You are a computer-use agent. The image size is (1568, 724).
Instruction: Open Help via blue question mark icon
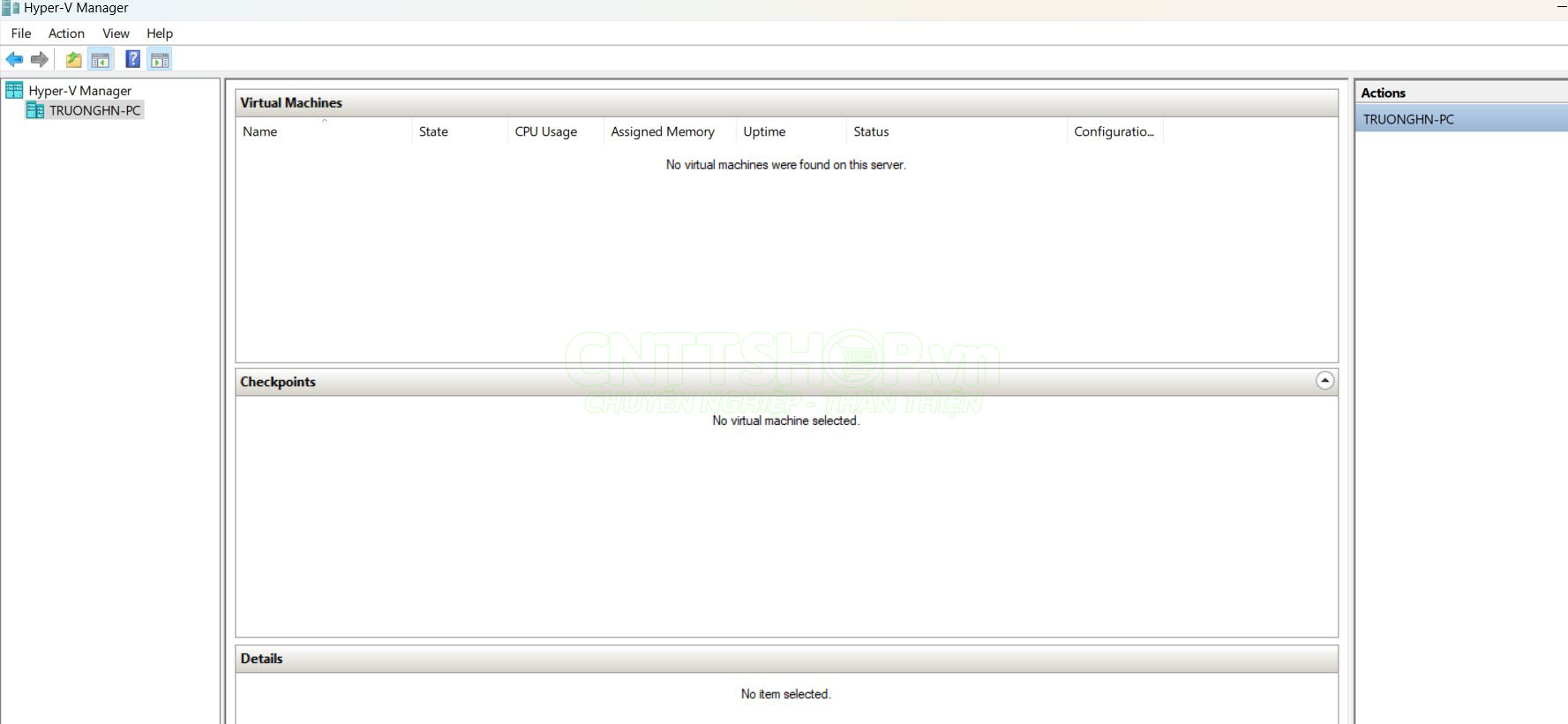[133, 60]
